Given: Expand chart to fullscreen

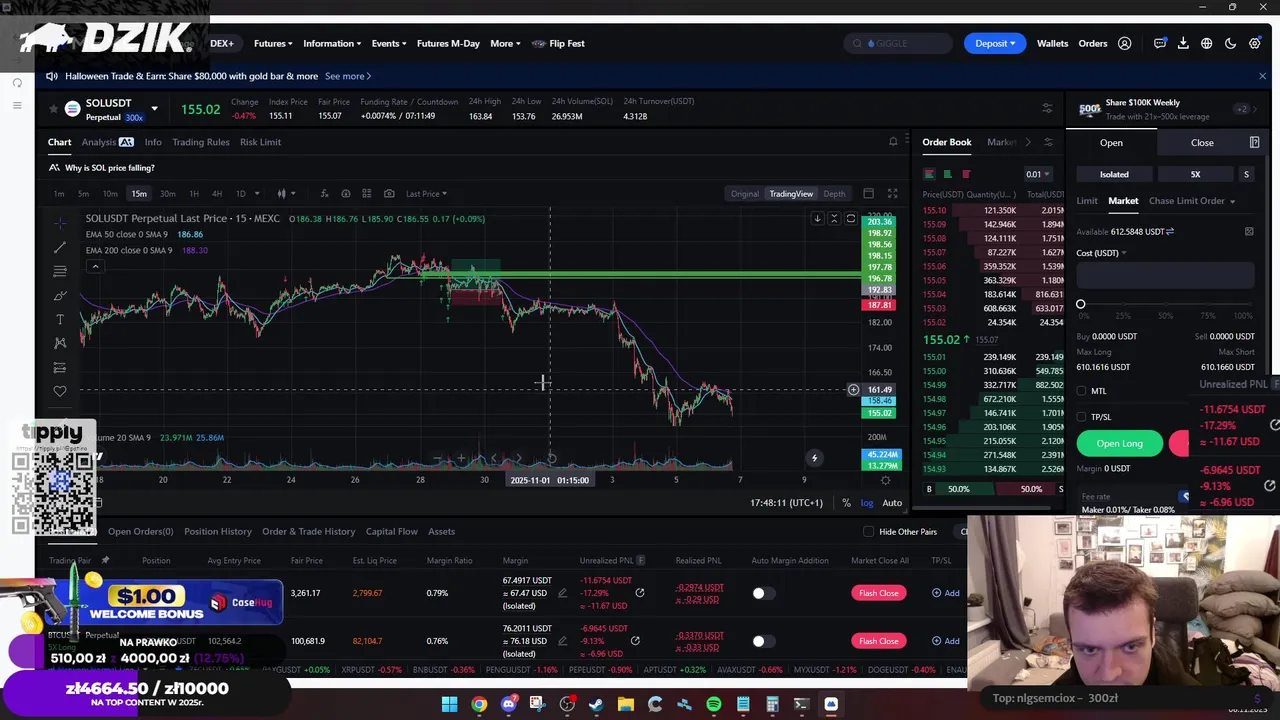Looking at the screenshot, I should (892, 193).
